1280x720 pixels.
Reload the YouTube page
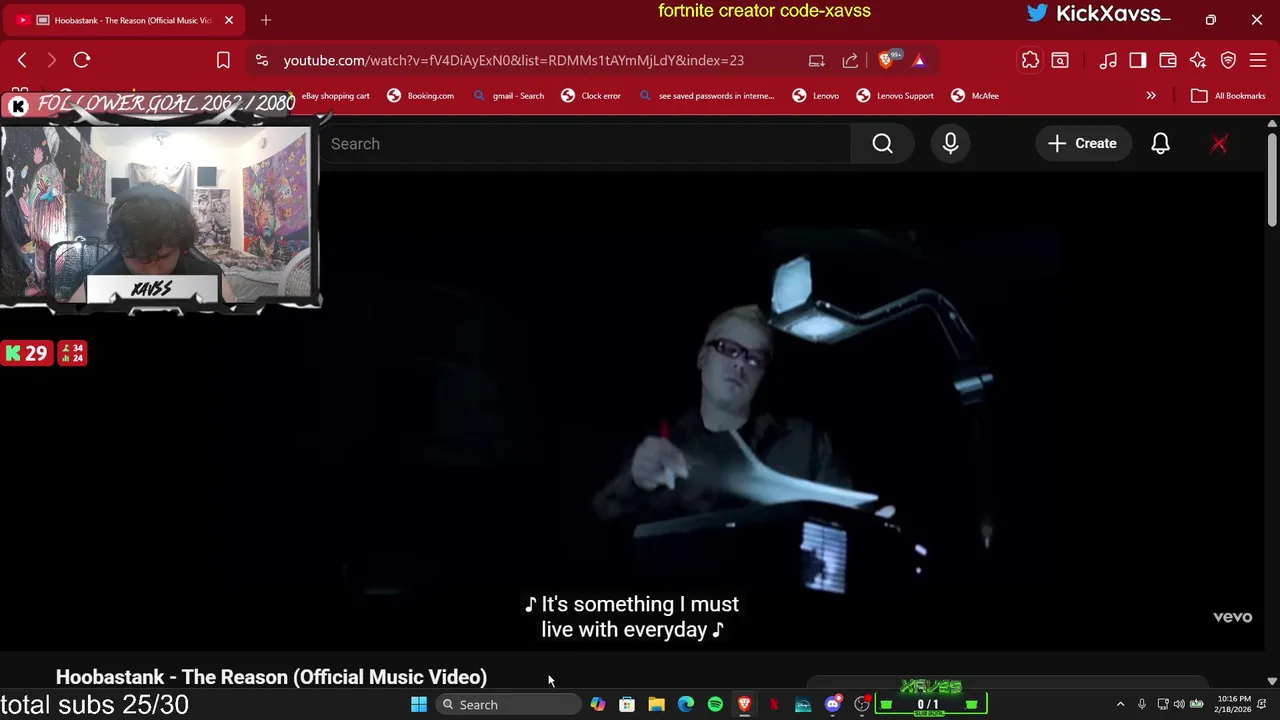82,60
